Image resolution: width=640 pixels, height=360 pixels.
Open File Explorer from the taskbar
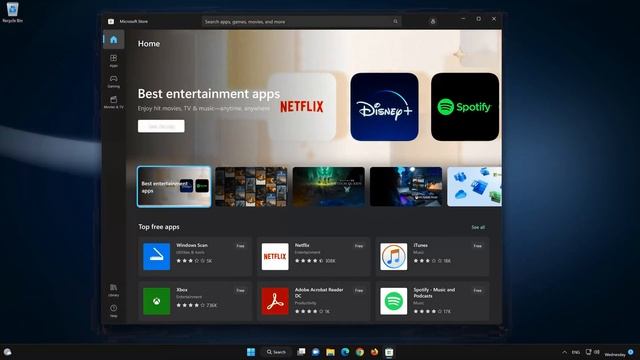click(330, 352)
